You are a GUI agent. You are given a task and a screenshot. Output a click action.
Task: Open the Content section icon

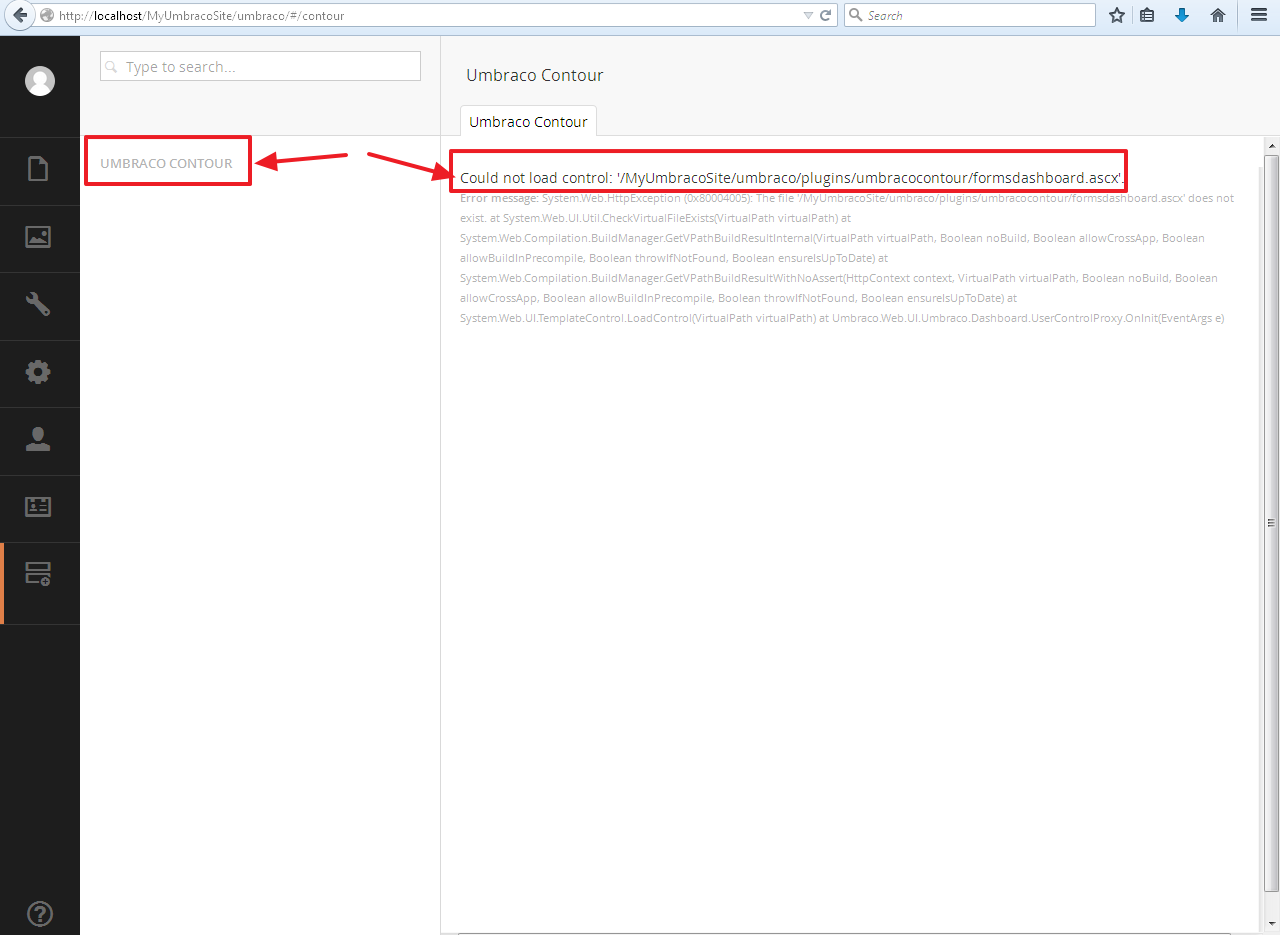point(38,169)
